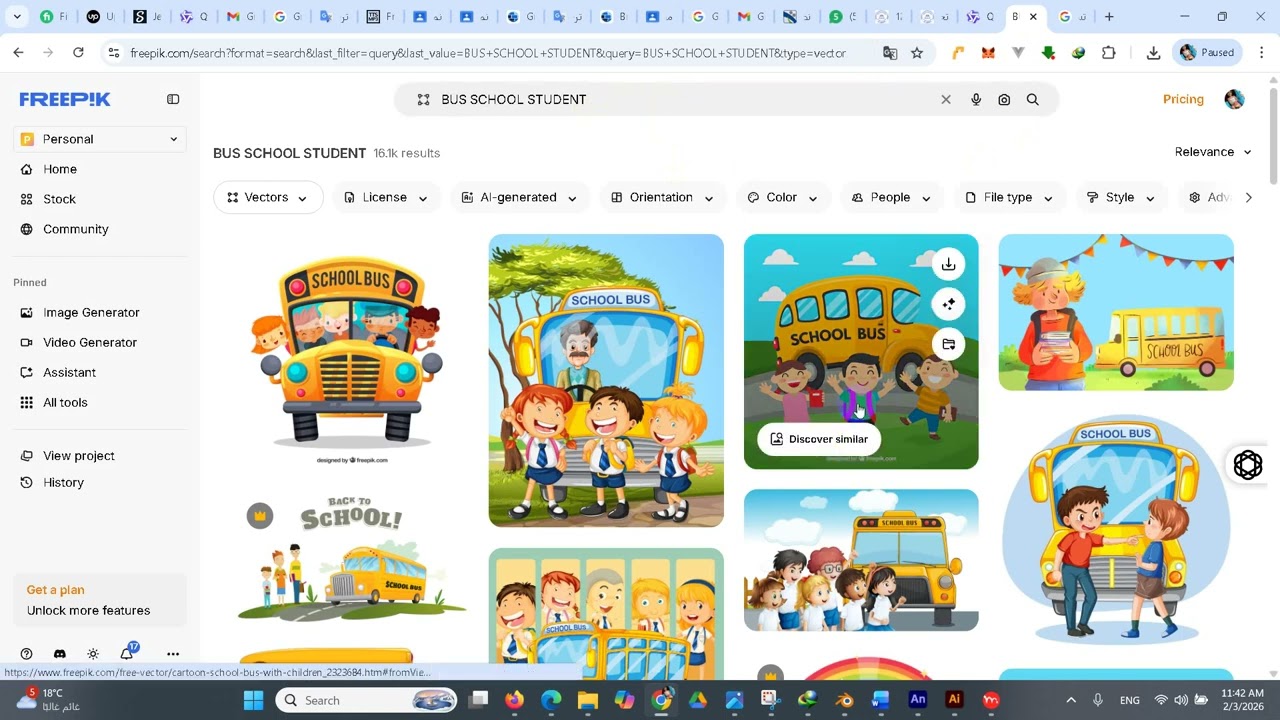Open Chrome extensions puzzle icon
This screenshot has width=1280, height=720.
tap(1108, 53)
